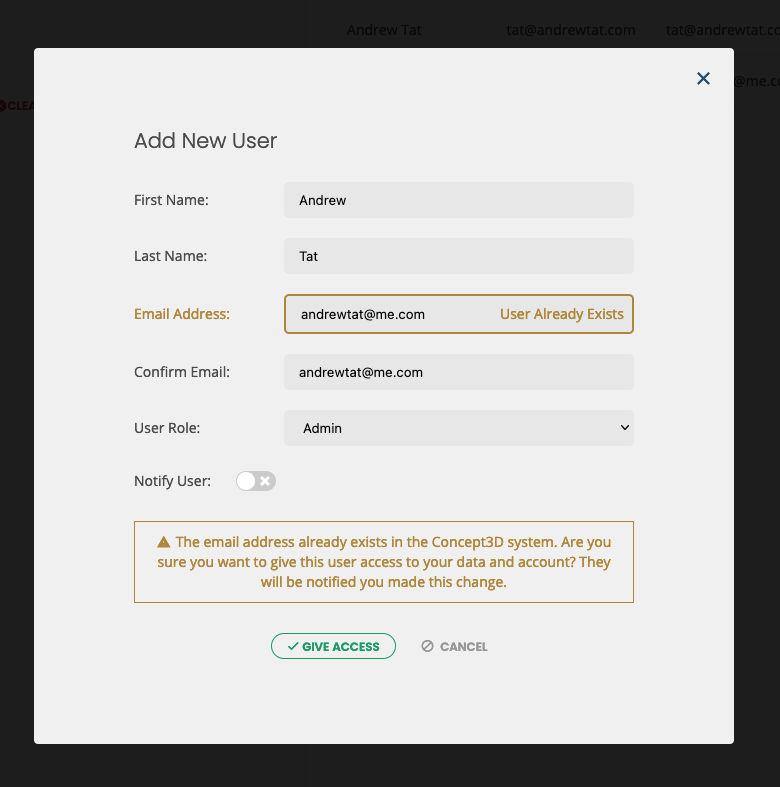Click the User Role label
Viewport: 780px width, 787px height.
167,428
